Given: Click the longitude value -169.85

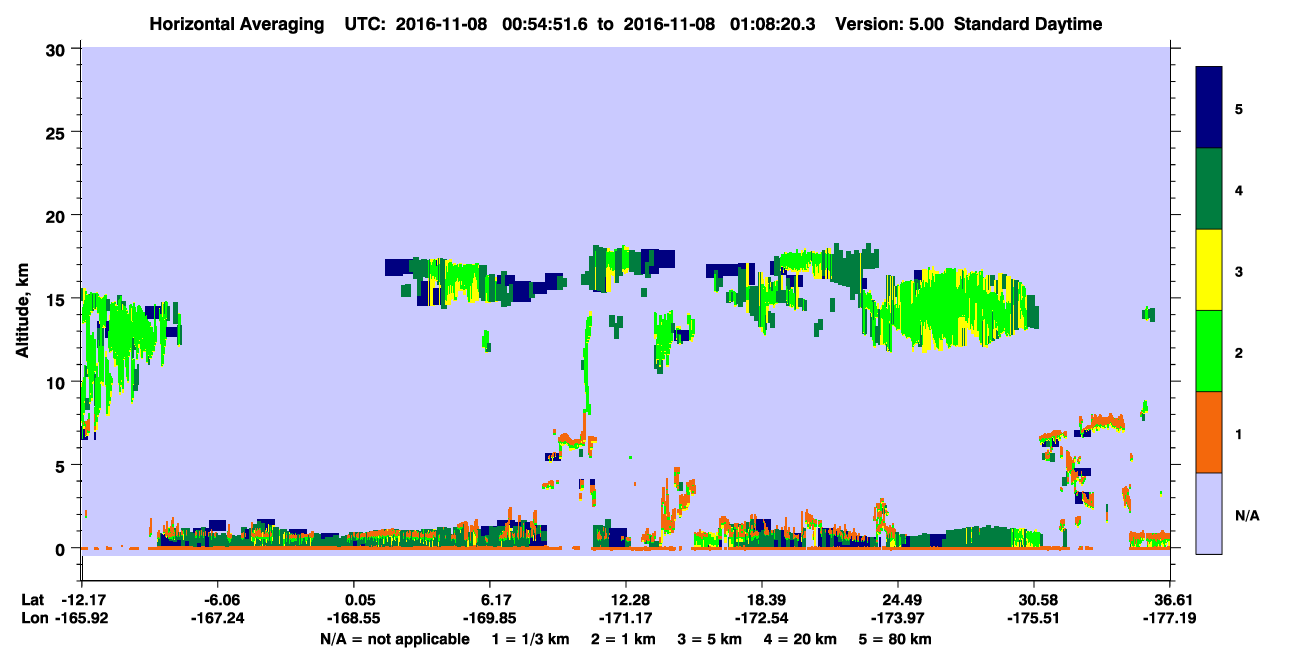Looking at the screenshot, I should tap(490, 618).
